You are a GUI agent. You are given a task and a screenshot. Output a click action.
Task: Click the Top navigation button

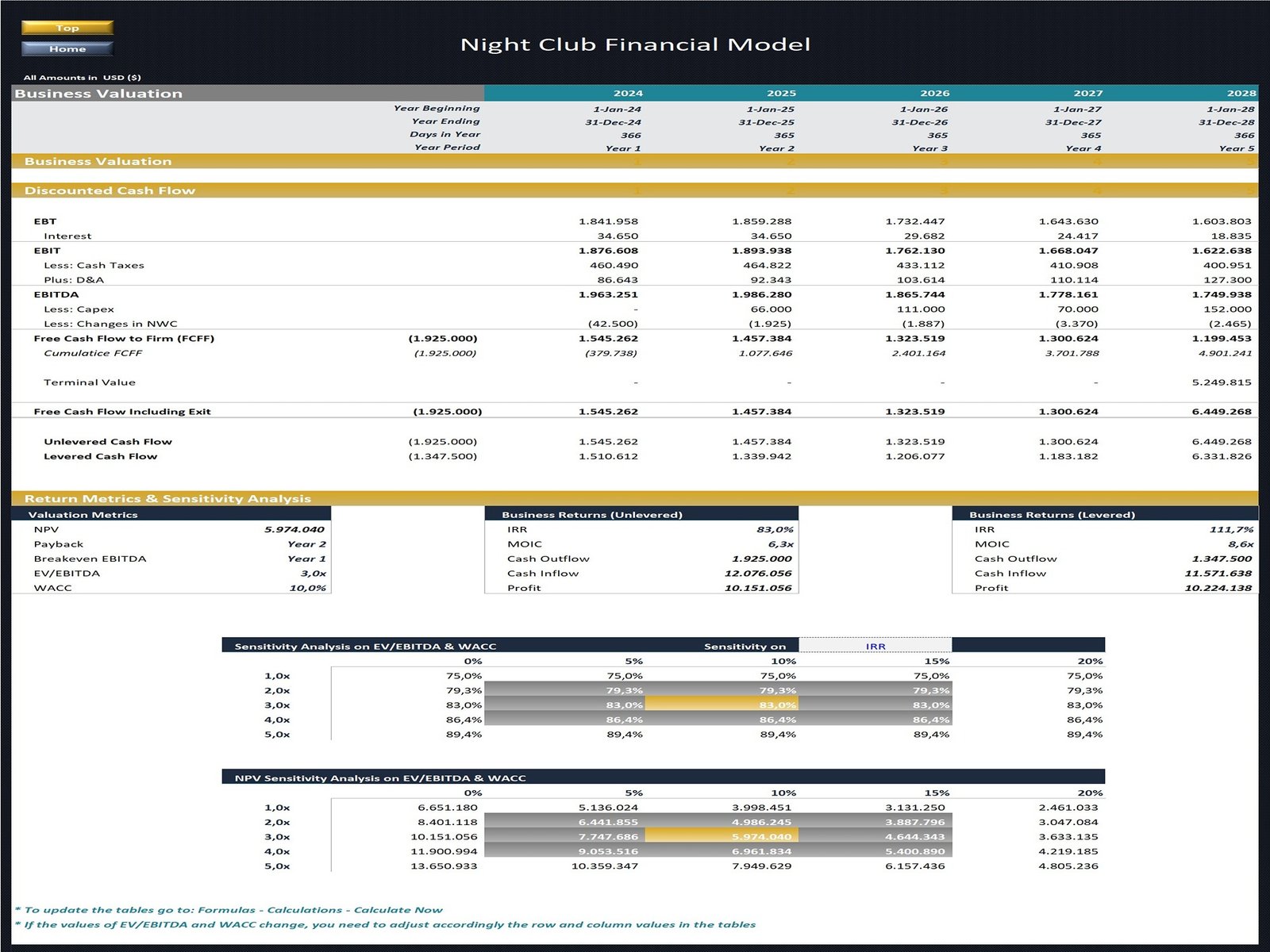(x=67, y=27)
